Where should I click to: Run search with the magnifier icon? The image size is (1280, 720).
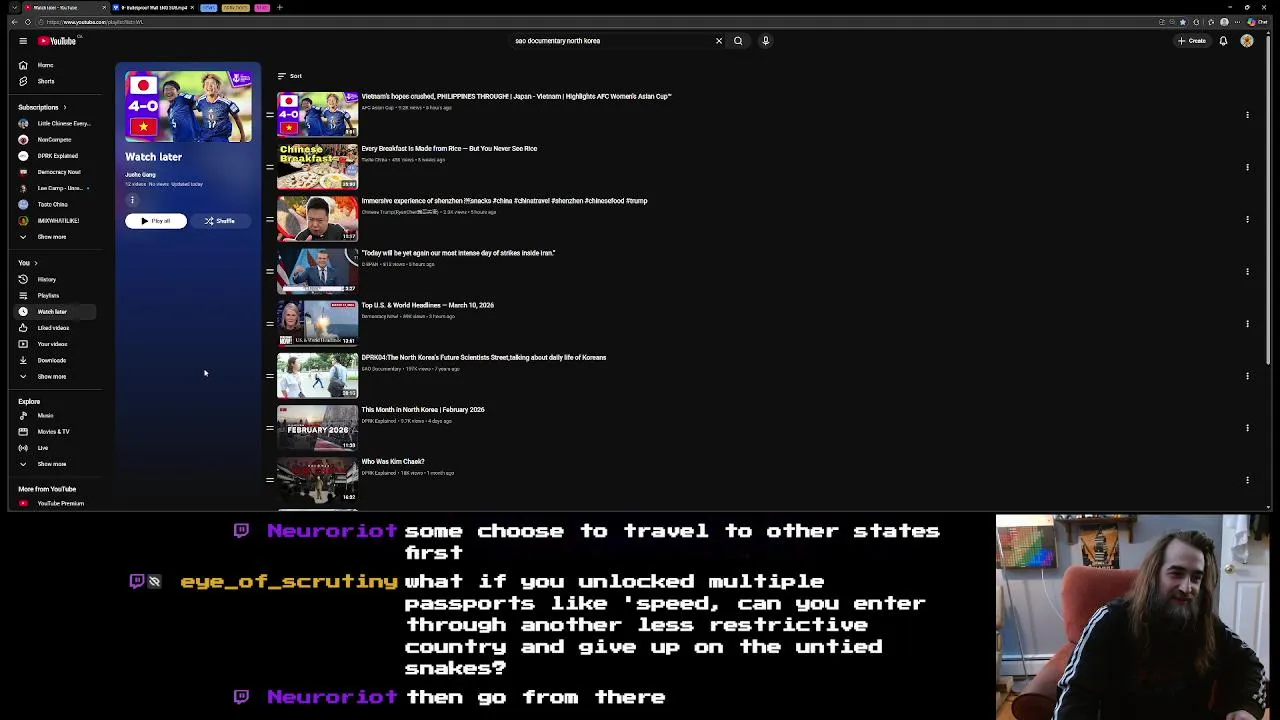click(x=738, y=41)
